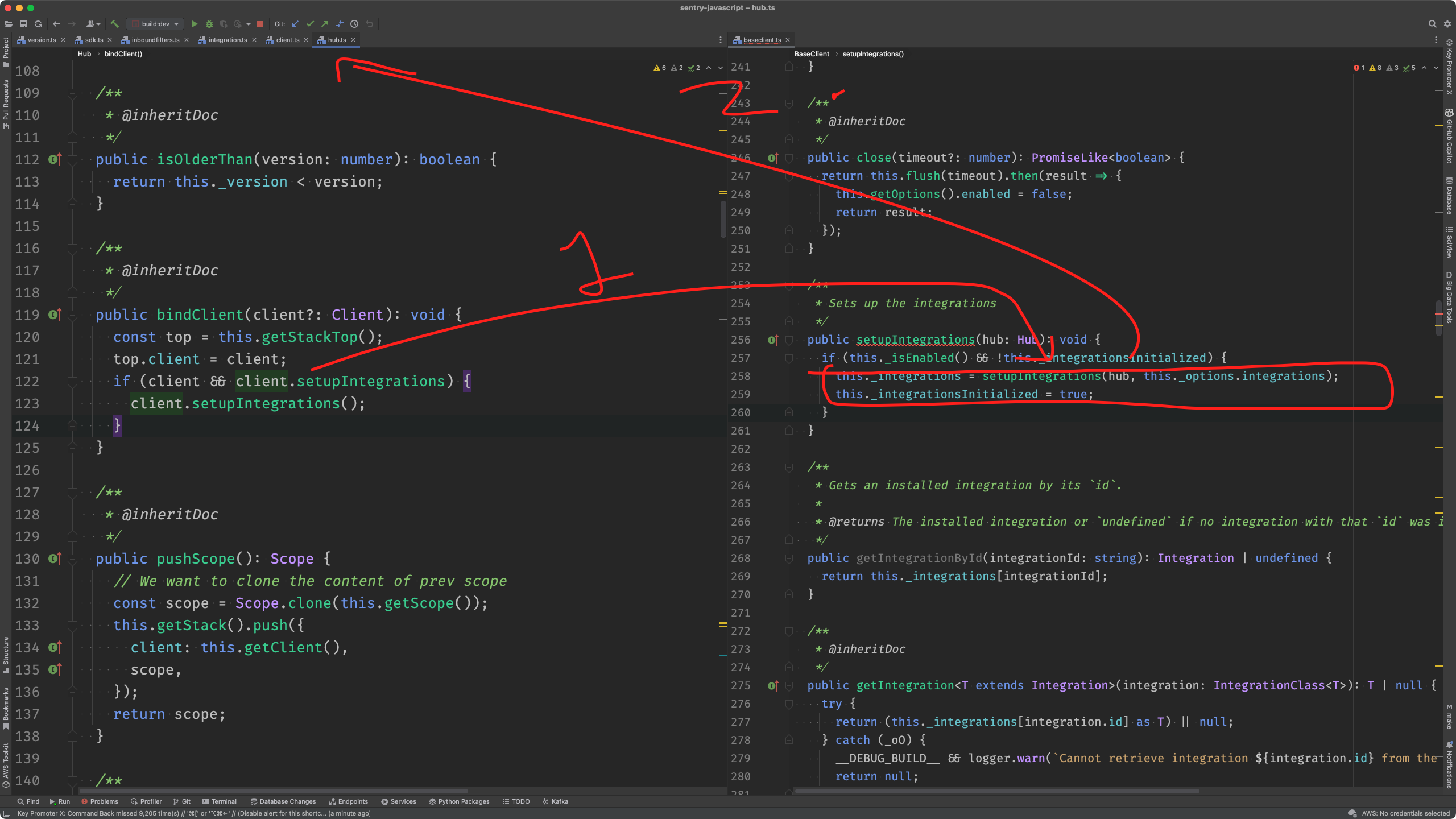This screenshot has width=1456, height=819.
Task: Stop the running process
Action: (x=260, y=24)
